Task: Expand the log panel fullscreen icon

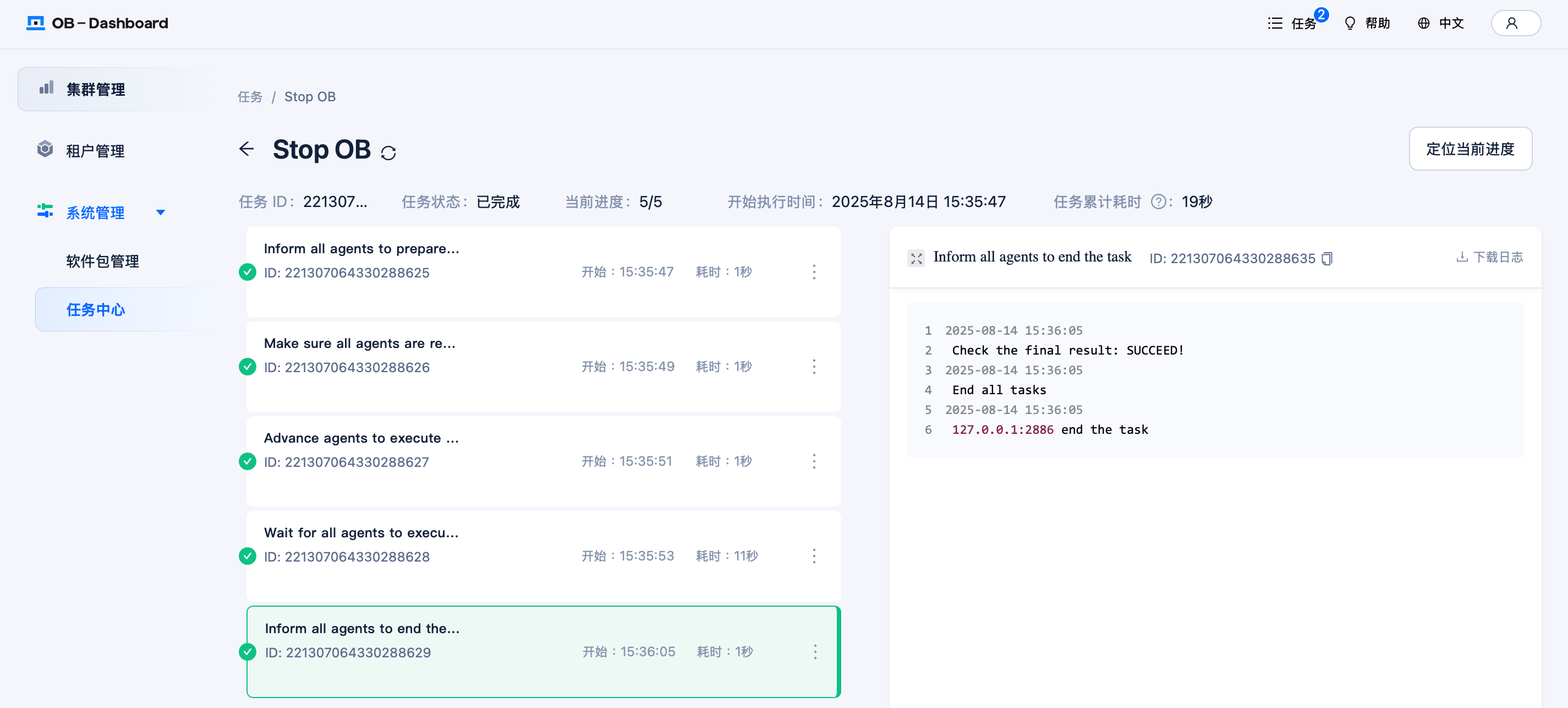Action: [x=916, y=258]
